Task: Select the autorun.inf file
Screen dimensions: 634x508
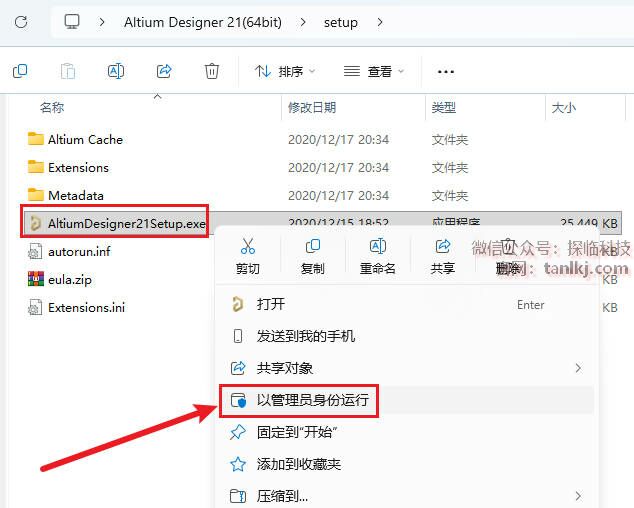Action: tap(69, 252)
